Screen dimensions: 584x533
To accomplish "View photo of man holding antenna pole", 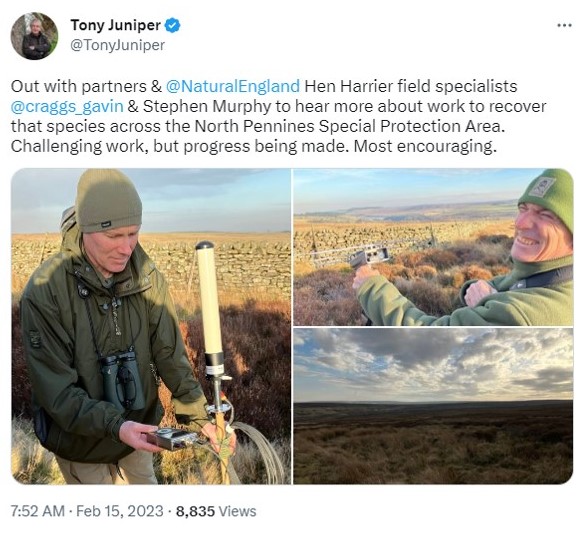I will point(151,326).
